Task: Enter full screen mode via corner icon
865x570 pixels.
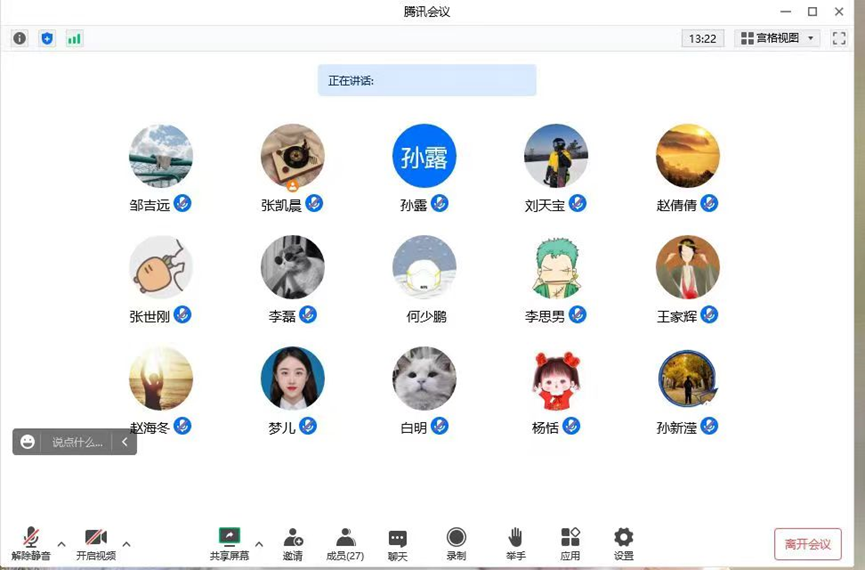Action: click(839, 39)
